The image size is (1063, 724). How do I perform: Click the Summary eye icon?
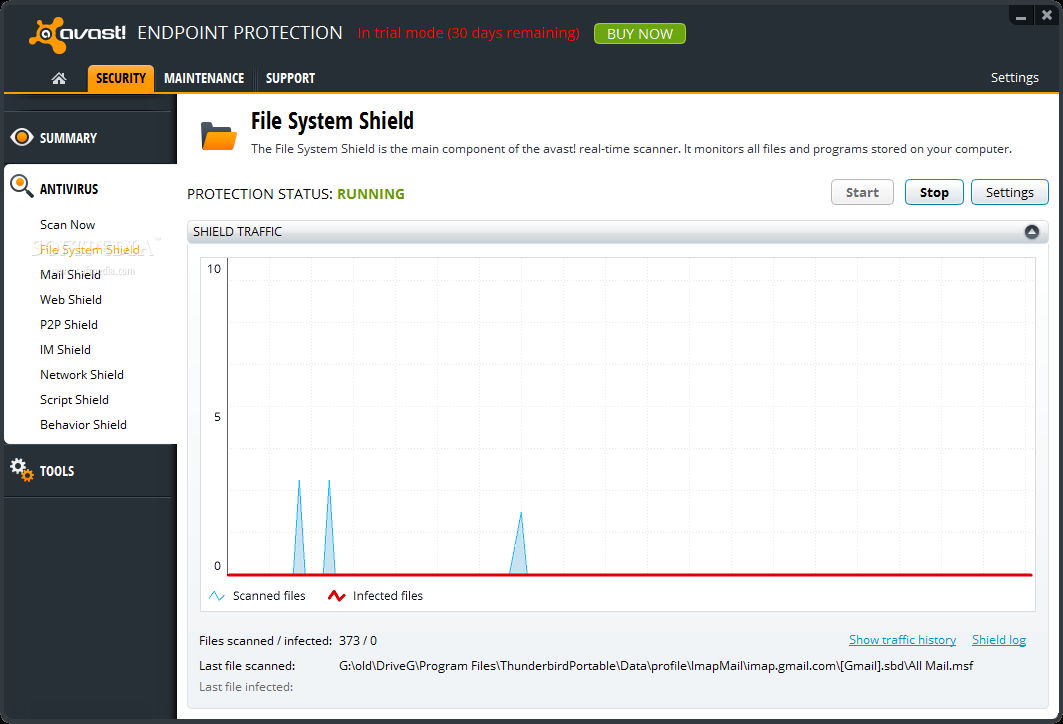[22, 138]
